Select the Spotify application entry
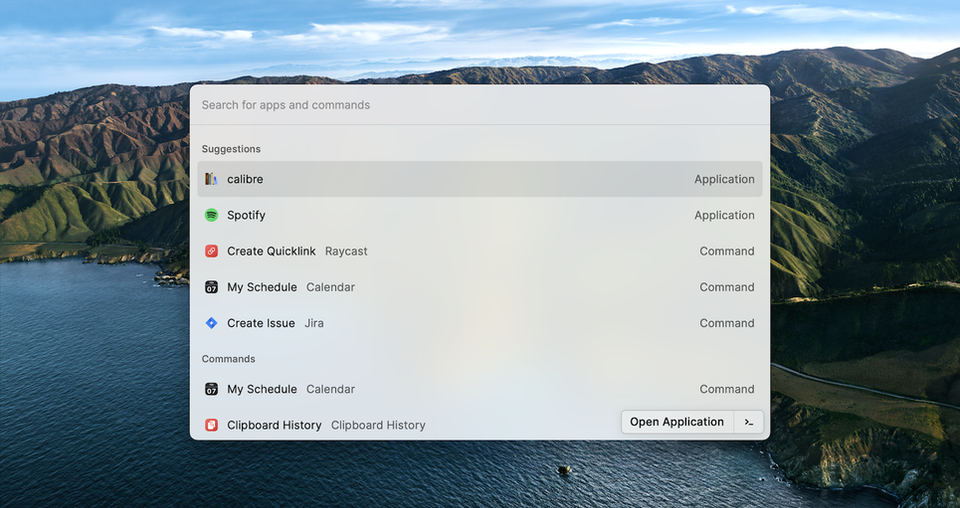Screen dimensions: 960x508 (479, 215)
